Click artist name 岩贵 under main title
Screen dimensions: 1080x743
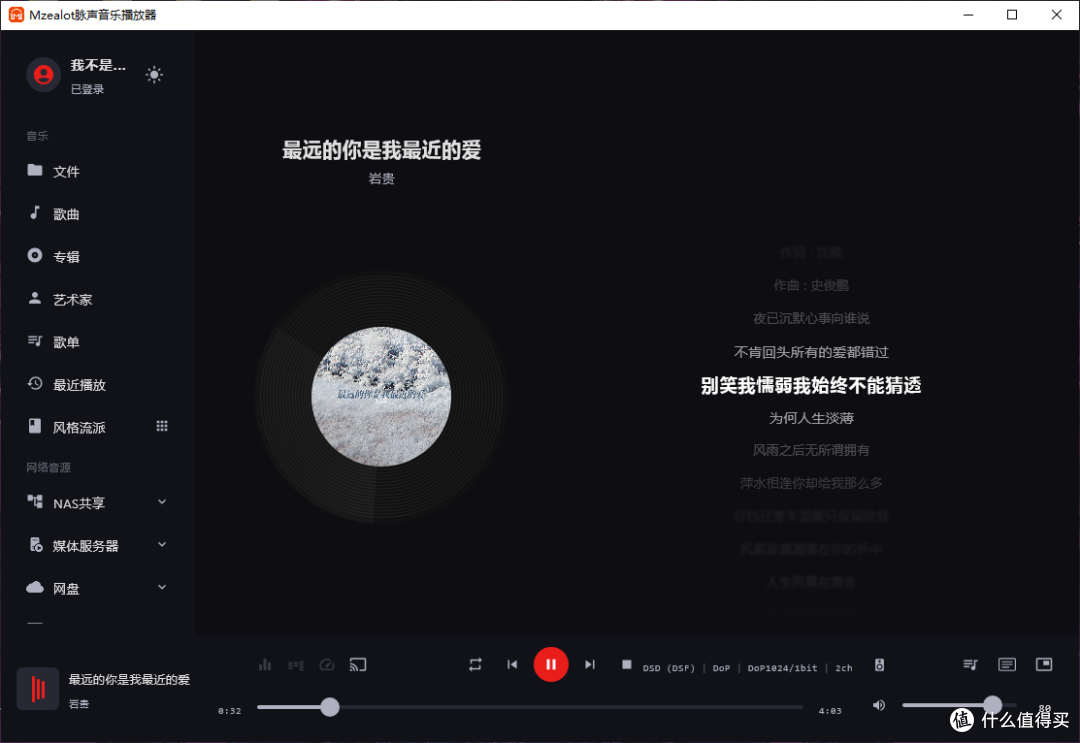click(382, 179)
